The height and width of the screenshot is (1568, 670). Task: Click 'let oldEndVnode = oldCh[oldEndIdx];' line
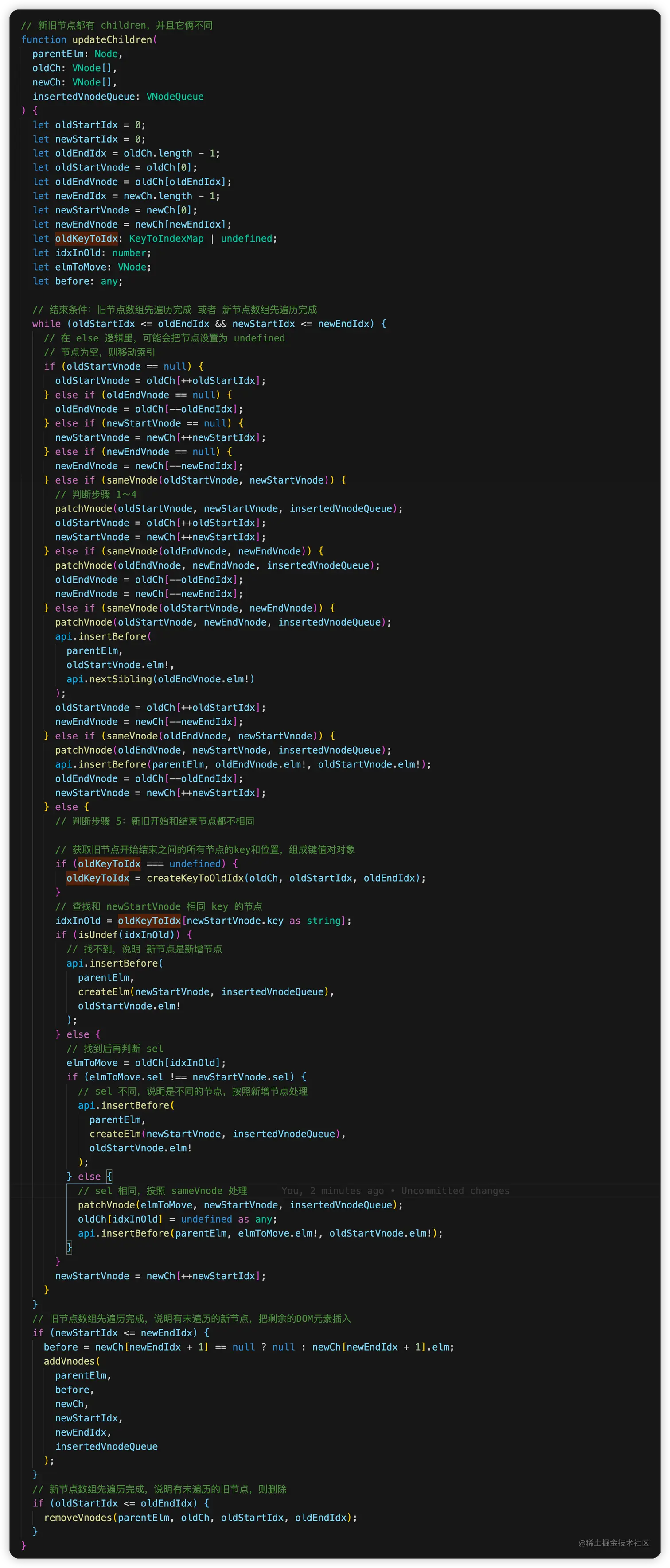coord(132,182)
